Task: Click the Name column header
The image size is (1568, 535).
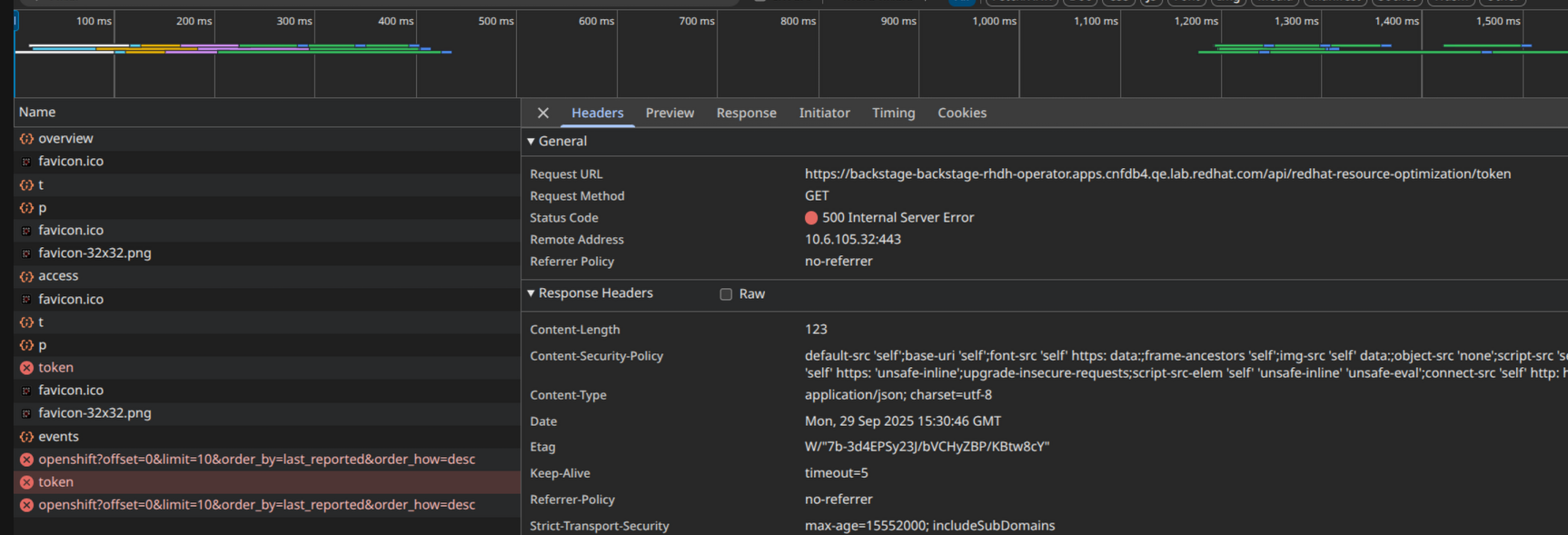Action: (x=37, y=112)
